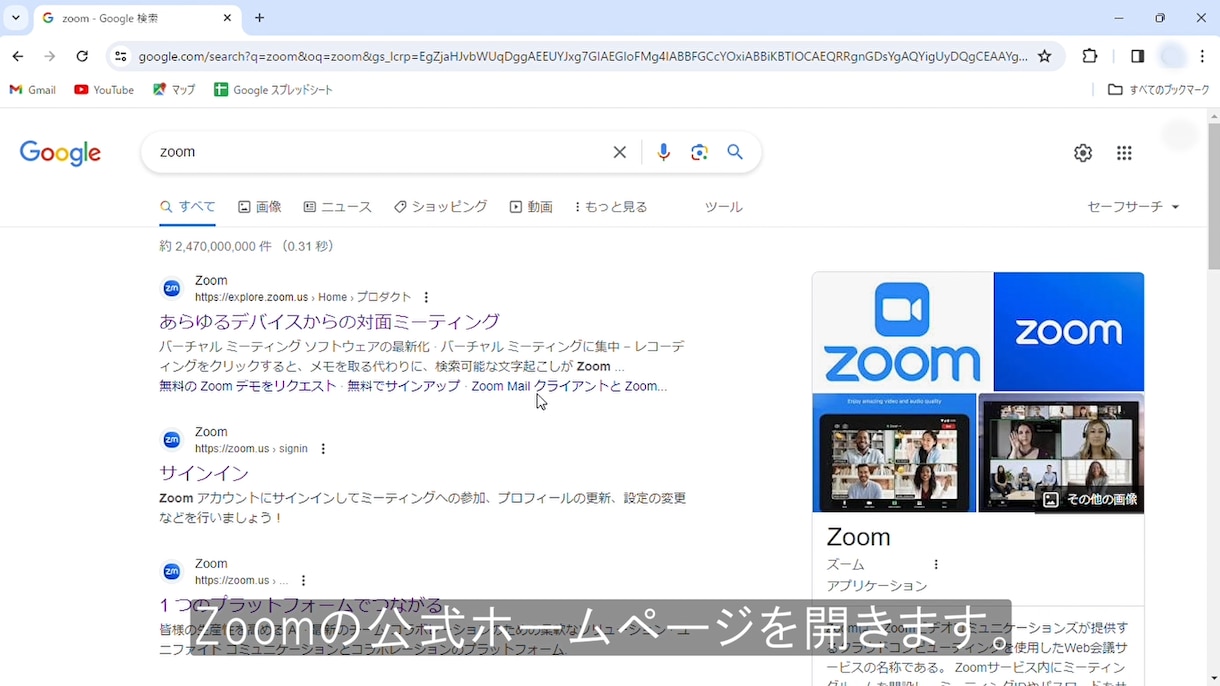This screenshot has width=1220, height=686.
Task: Click the Google logo
Action: (60, 153)
